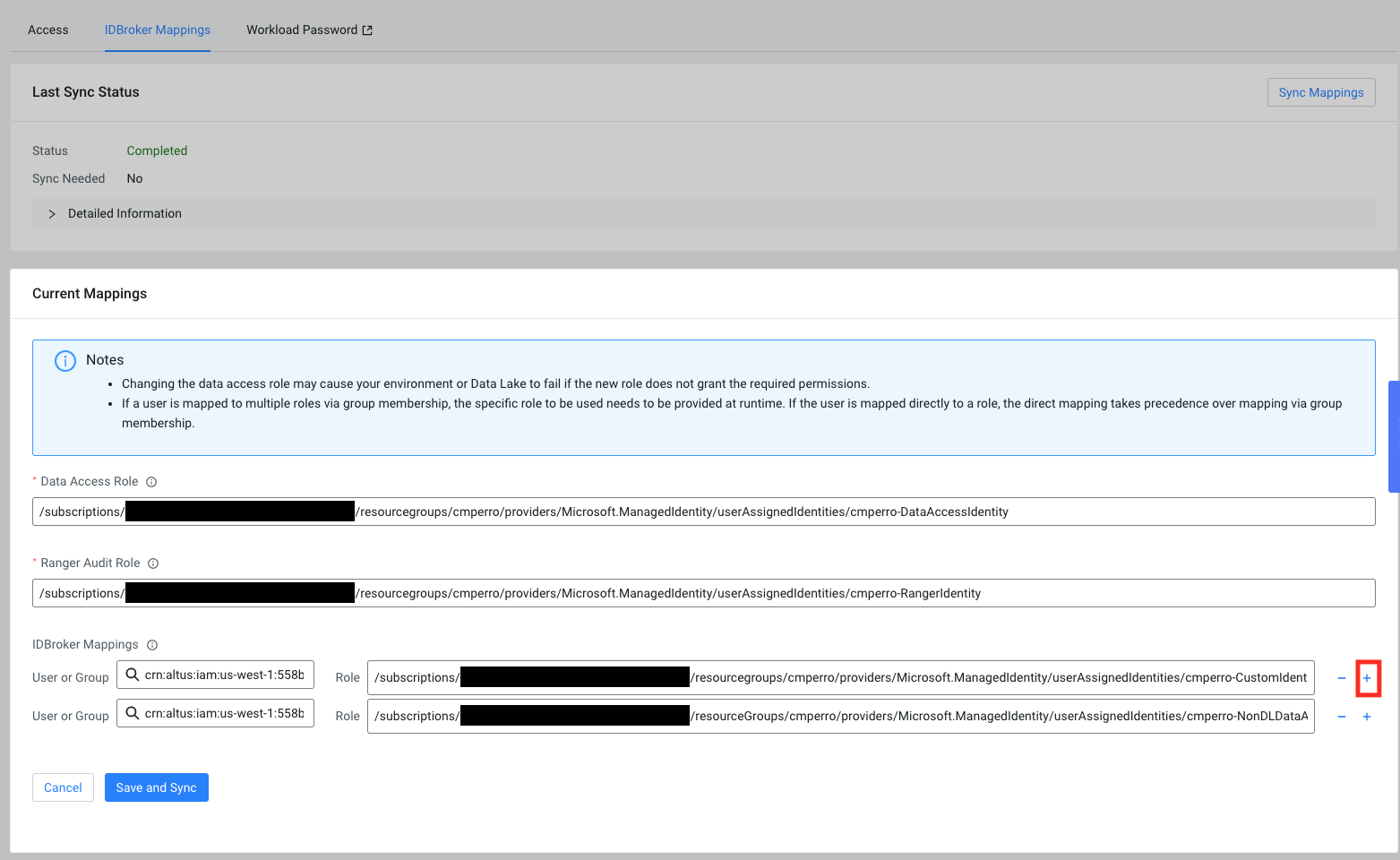Click the external link icon on Workload Password
The width and height of the screenshot is (1400, 860).
(367, 29)
